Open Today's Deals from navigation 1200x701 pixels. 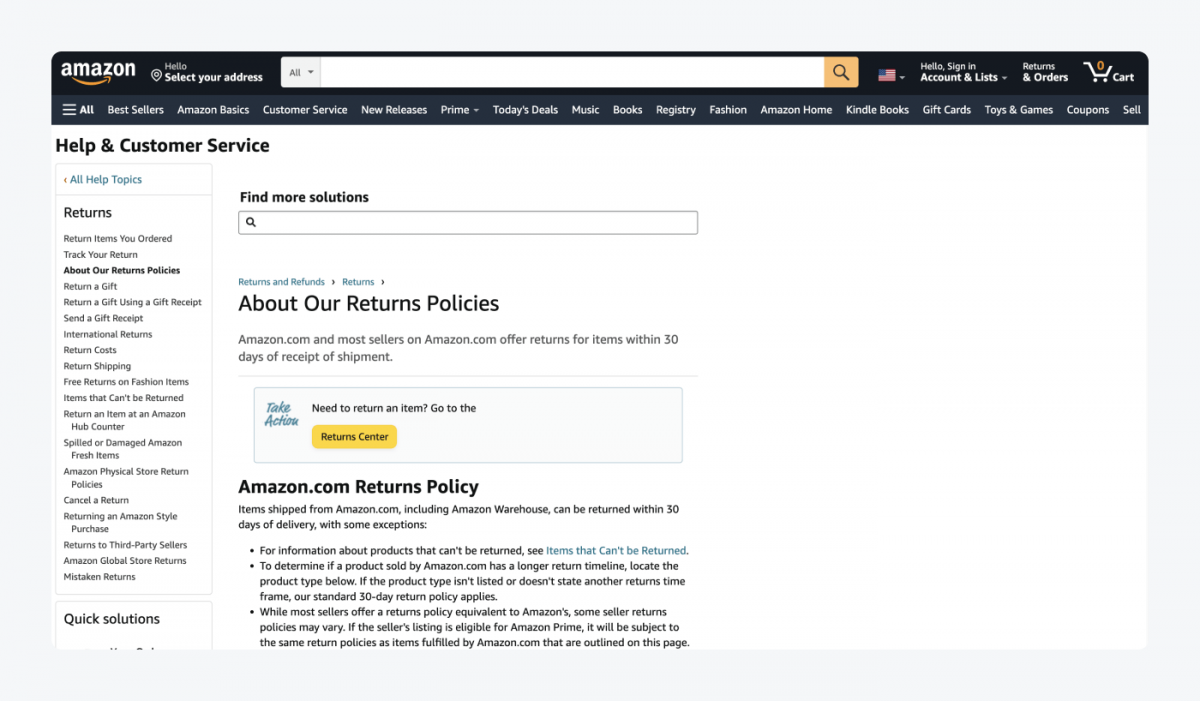pos(525,109)
